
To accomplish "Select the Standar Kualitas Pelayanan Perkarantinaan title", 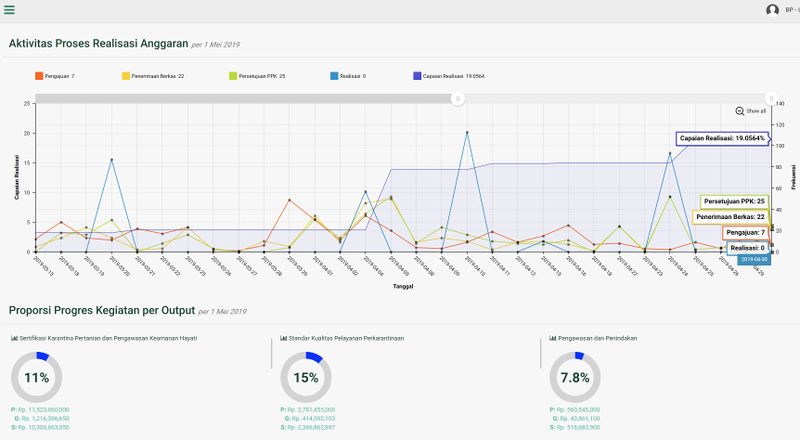I will click(346, 338).
